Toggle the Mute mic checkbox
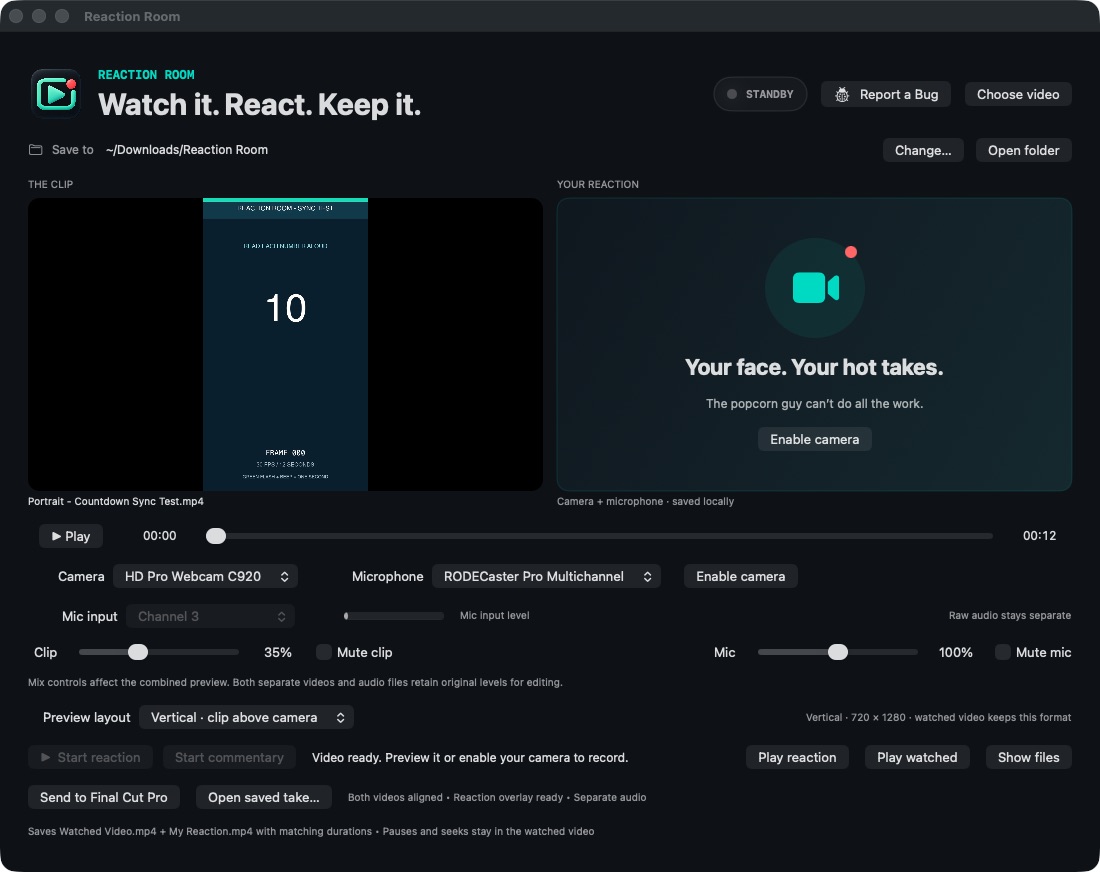 [1002, 652]
